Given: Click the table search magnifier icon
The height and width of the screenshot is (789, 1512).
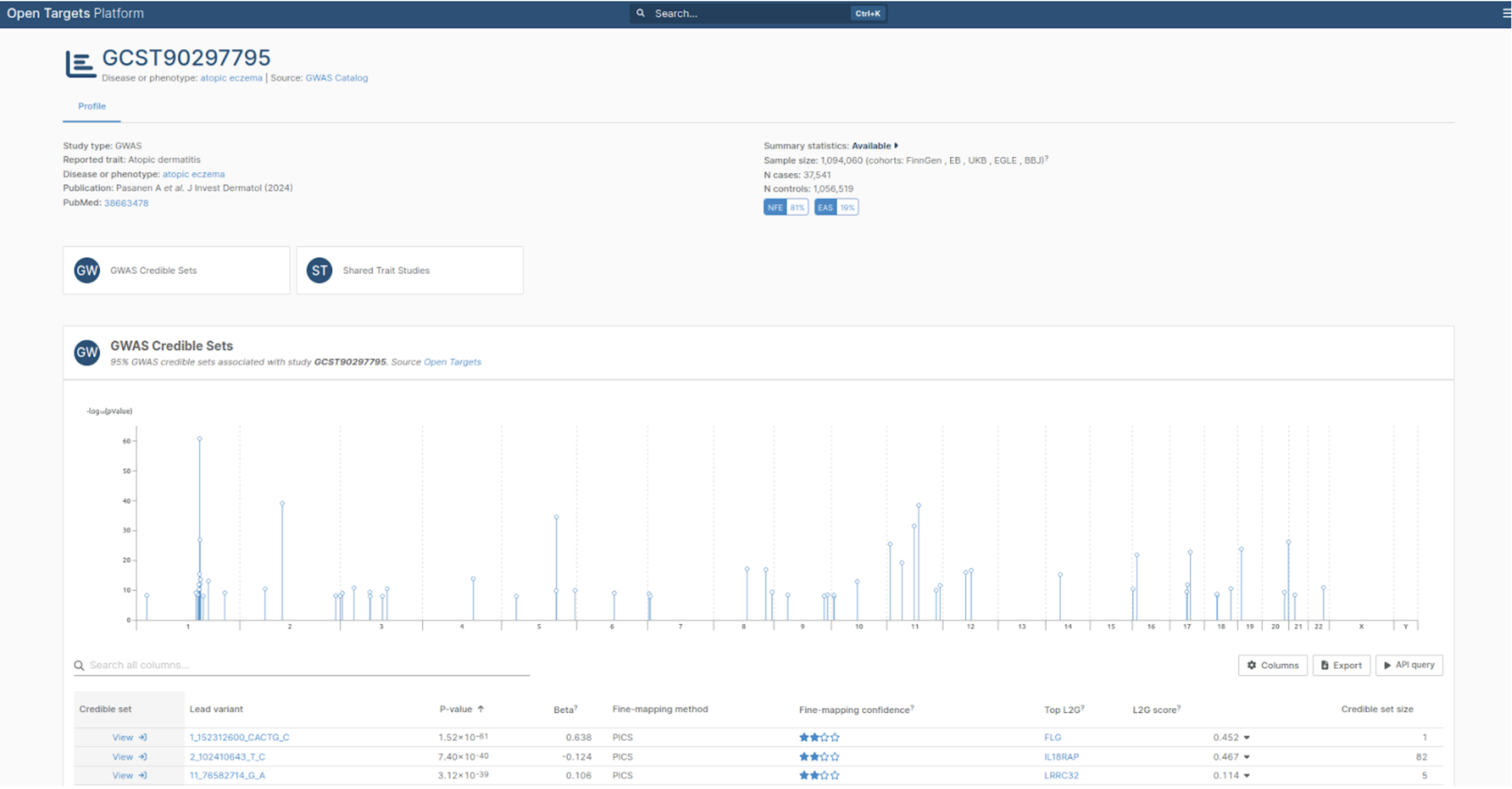Looking at the screenshot, I should [79, 665].
